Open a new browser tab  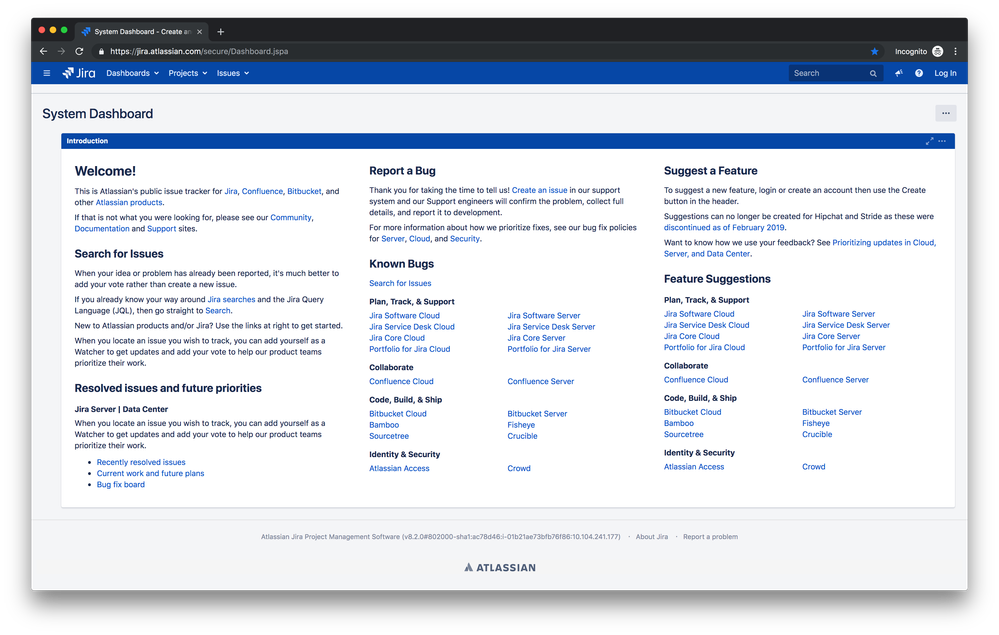(220, 32)
